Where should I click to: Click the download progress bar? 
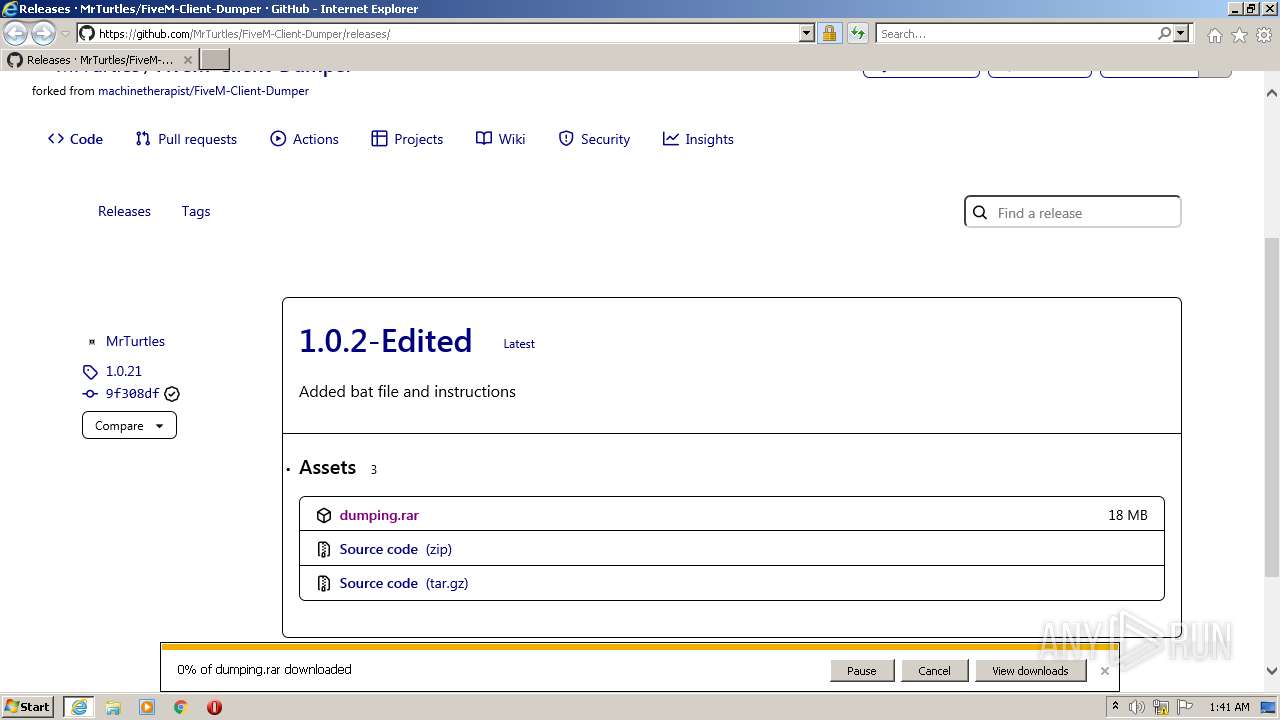click(639, 647)
